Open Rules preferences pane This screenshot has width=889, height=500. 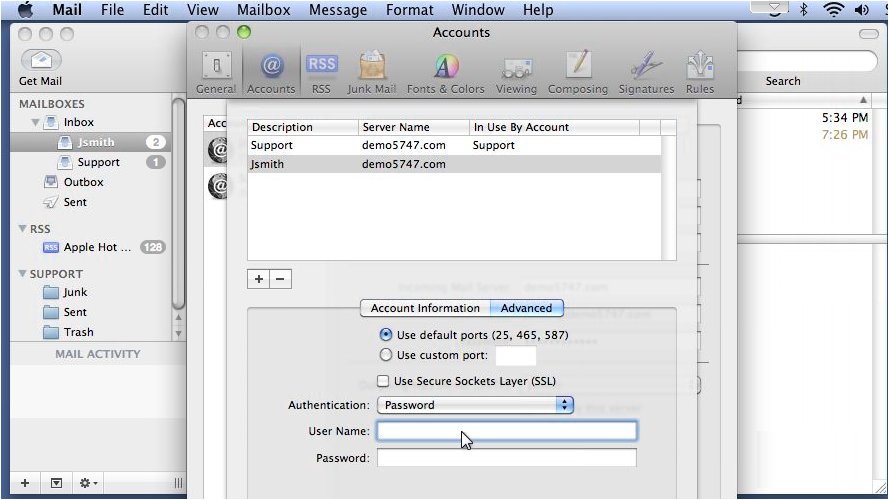point(700,73)
